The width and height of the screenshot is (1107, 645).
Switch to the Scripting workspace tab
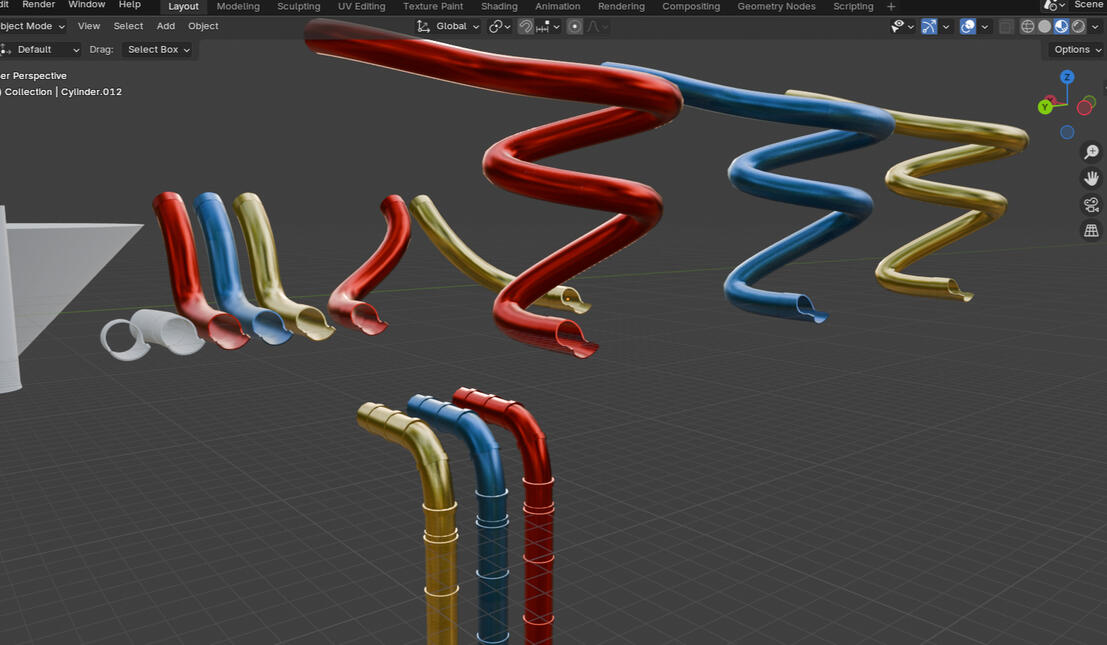854,6
